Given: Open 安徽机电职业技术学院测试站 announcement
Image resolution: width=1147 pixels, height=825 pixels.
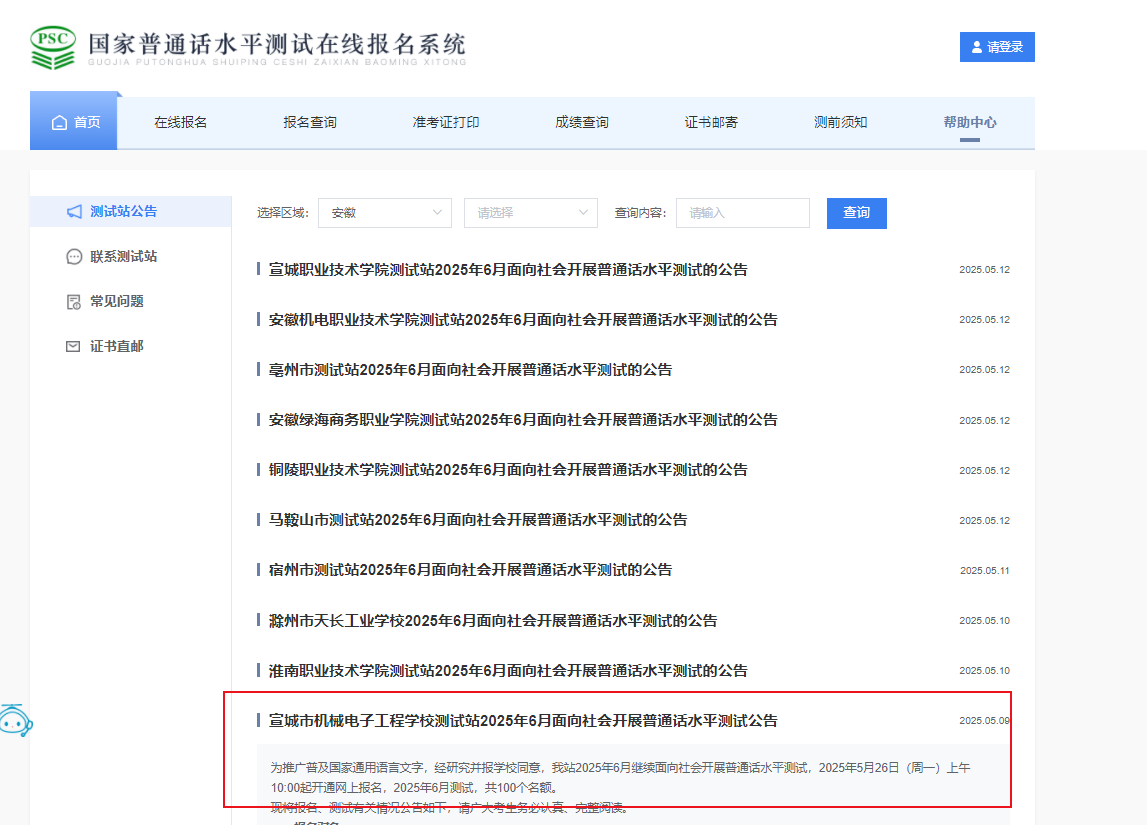Looking at the screenshot, I should tap(523, 320).
